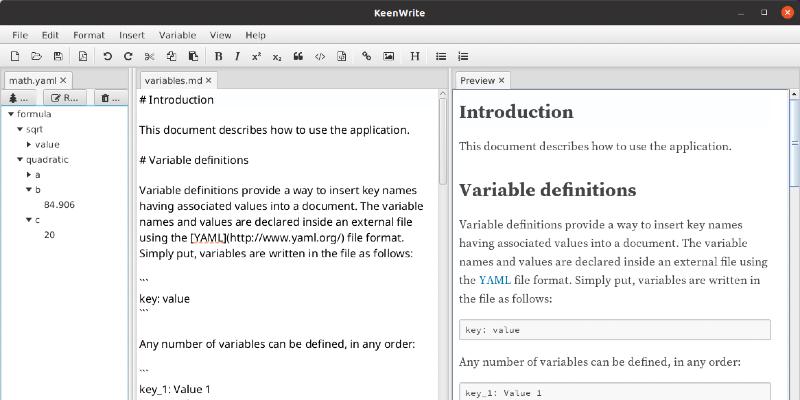Collapse the formula tree node

coord(11,114)
